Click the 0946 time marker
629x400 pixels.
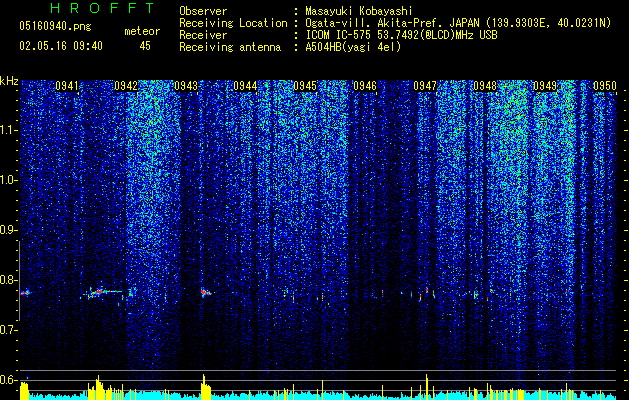pyautogui.click(x=365, y=85)
